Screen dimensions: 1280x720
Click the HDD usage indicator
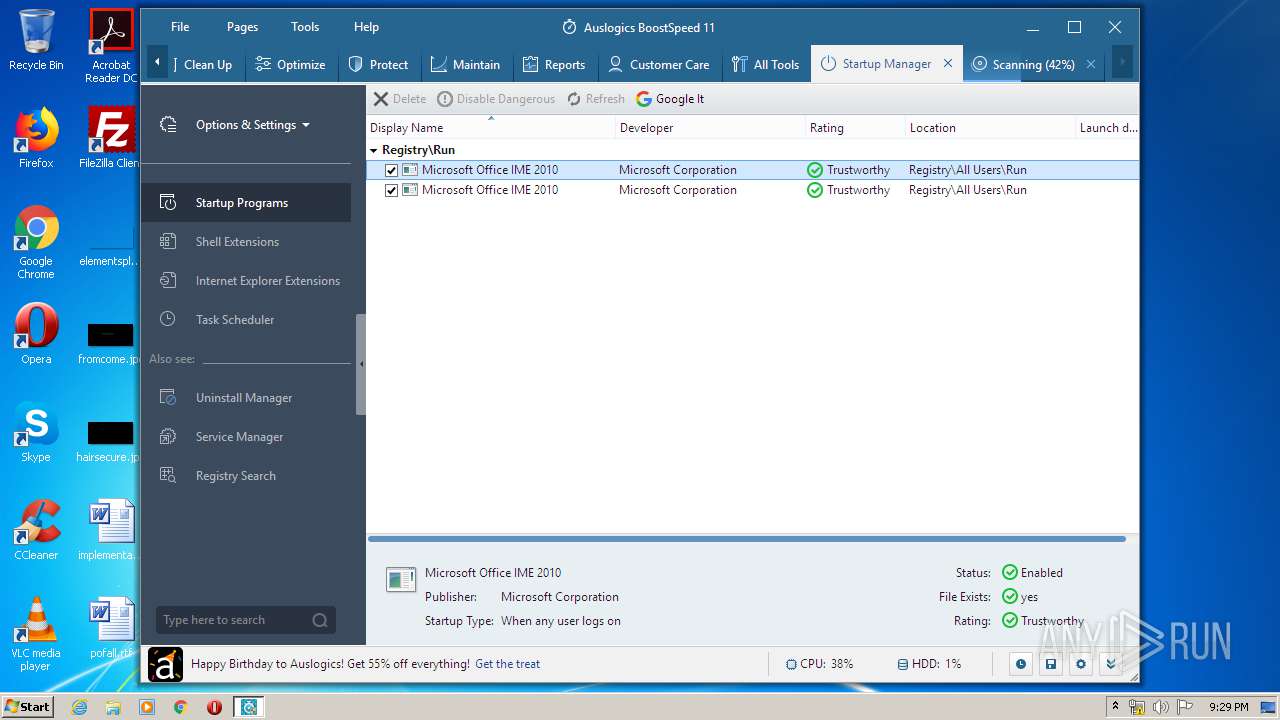point(929,664)
